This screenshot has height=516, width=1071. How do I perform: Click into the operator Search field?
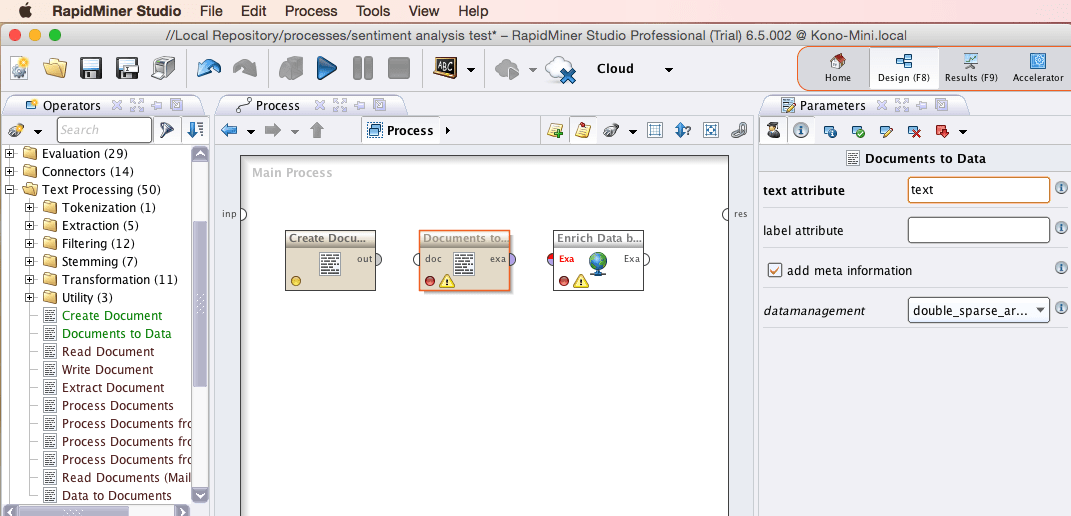click(104, 130)
